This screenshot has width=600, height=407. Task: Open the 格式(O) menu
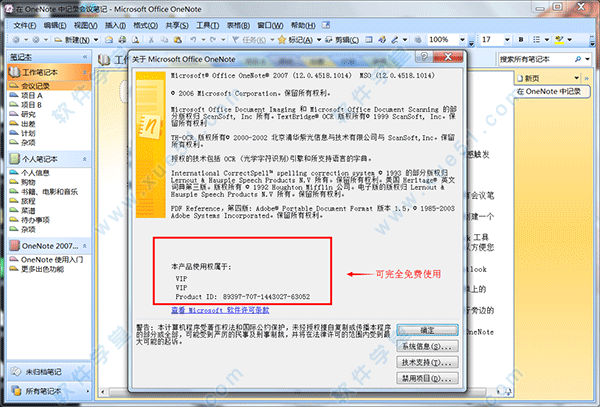click(x=145, y=26)
